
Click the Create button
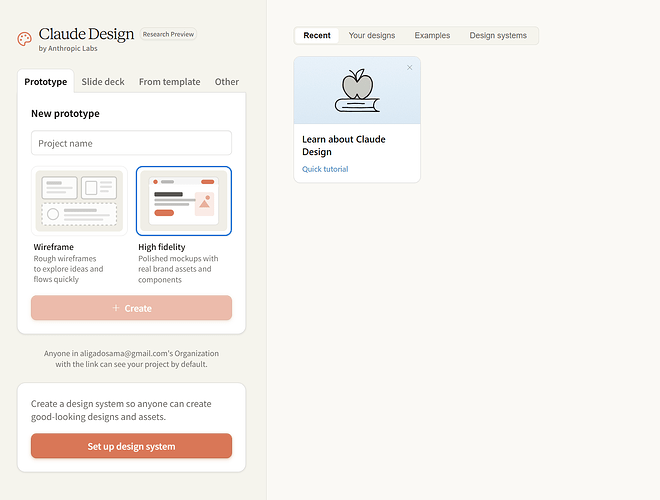pyautogui.click(x=131, y=308)
